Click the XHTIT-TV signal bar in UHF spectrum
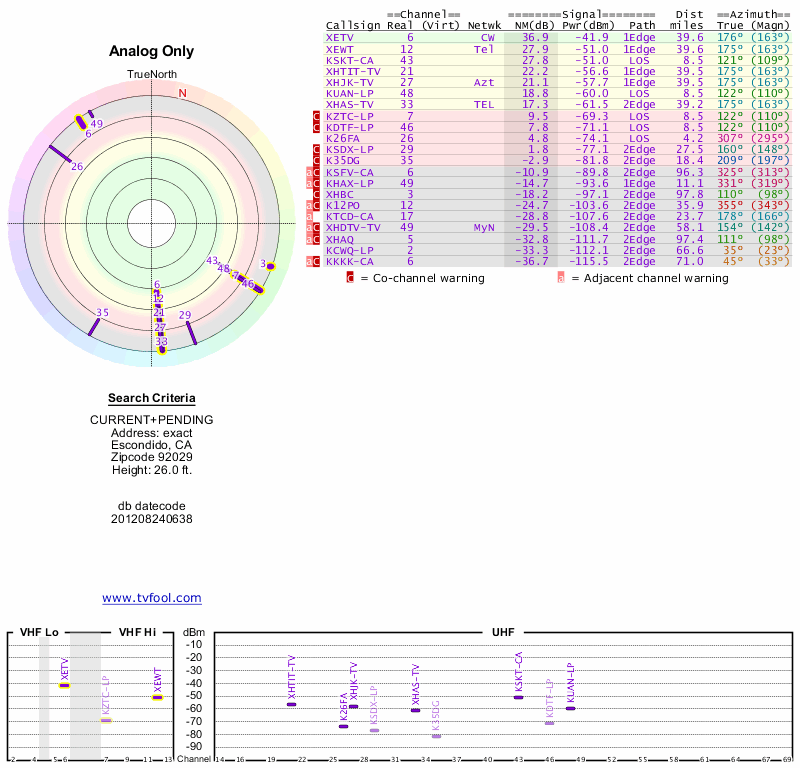Screen dimensions: 800x768 [x=292, y=704]
